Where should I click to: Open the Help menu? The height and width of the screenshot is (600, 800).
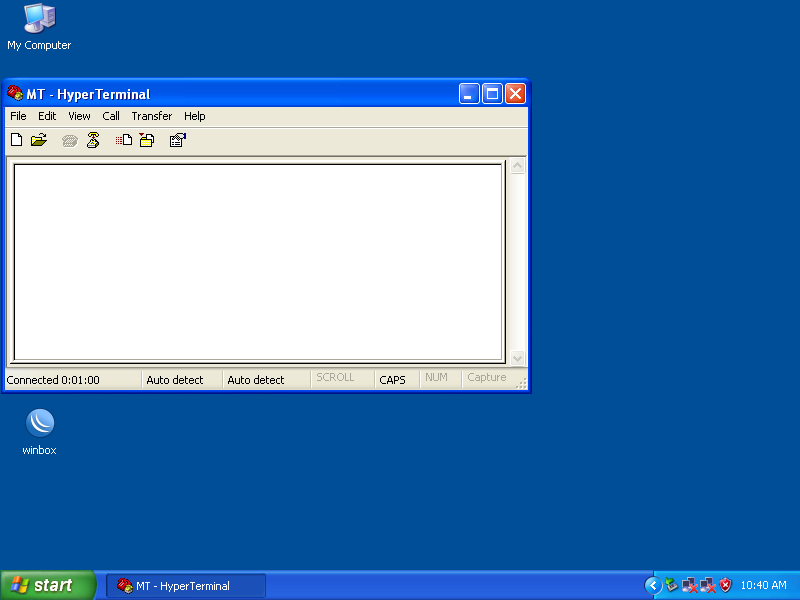[x=194, y=116]
